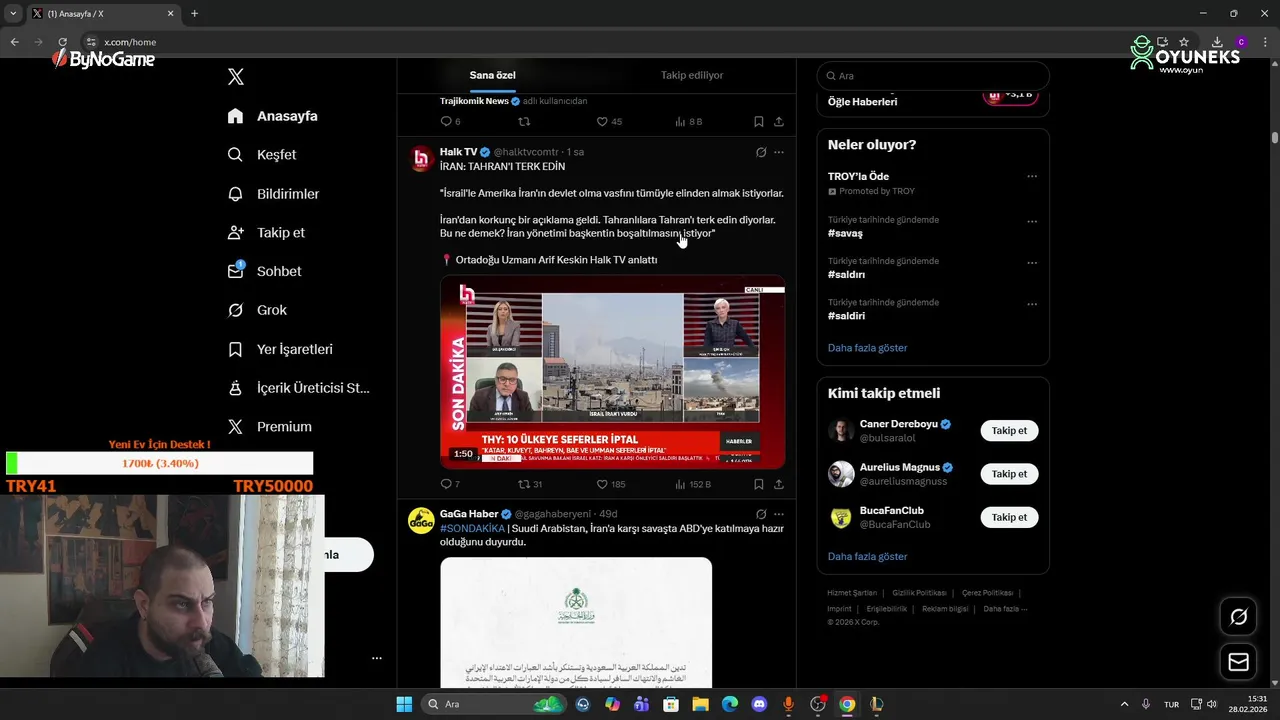Open the floating Grok button
The image size is (1280, 720).
pos(1238,617)
